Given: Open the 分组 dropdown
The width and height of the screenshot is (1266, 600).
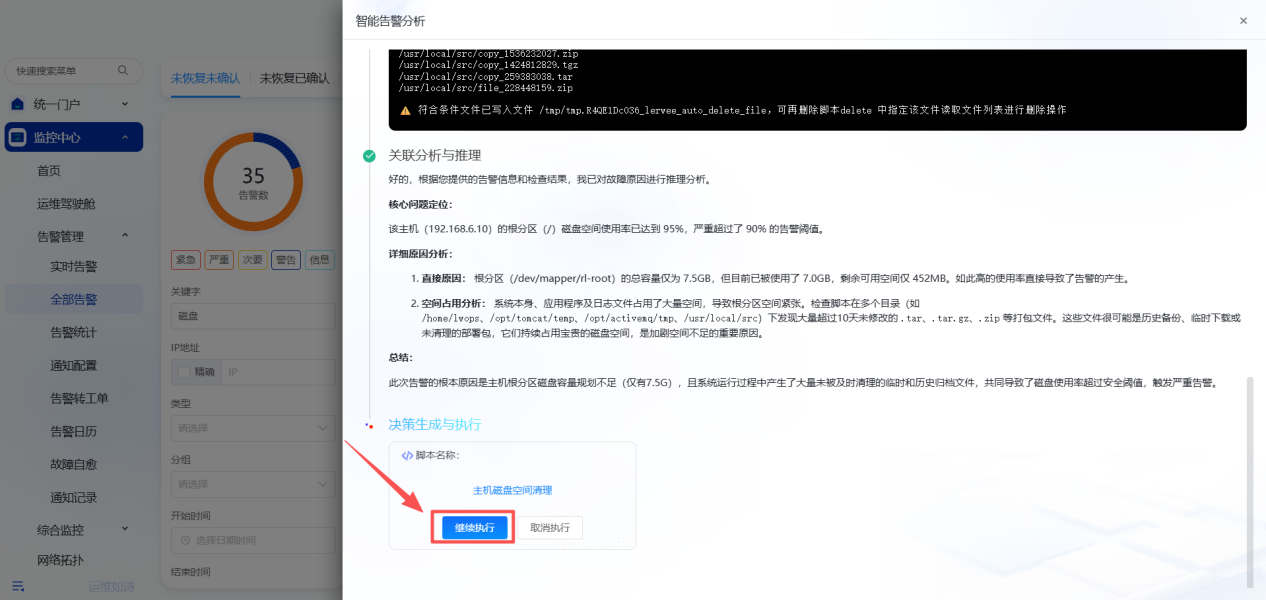Looking at the screenshot, I should click(x=253, y=484).
